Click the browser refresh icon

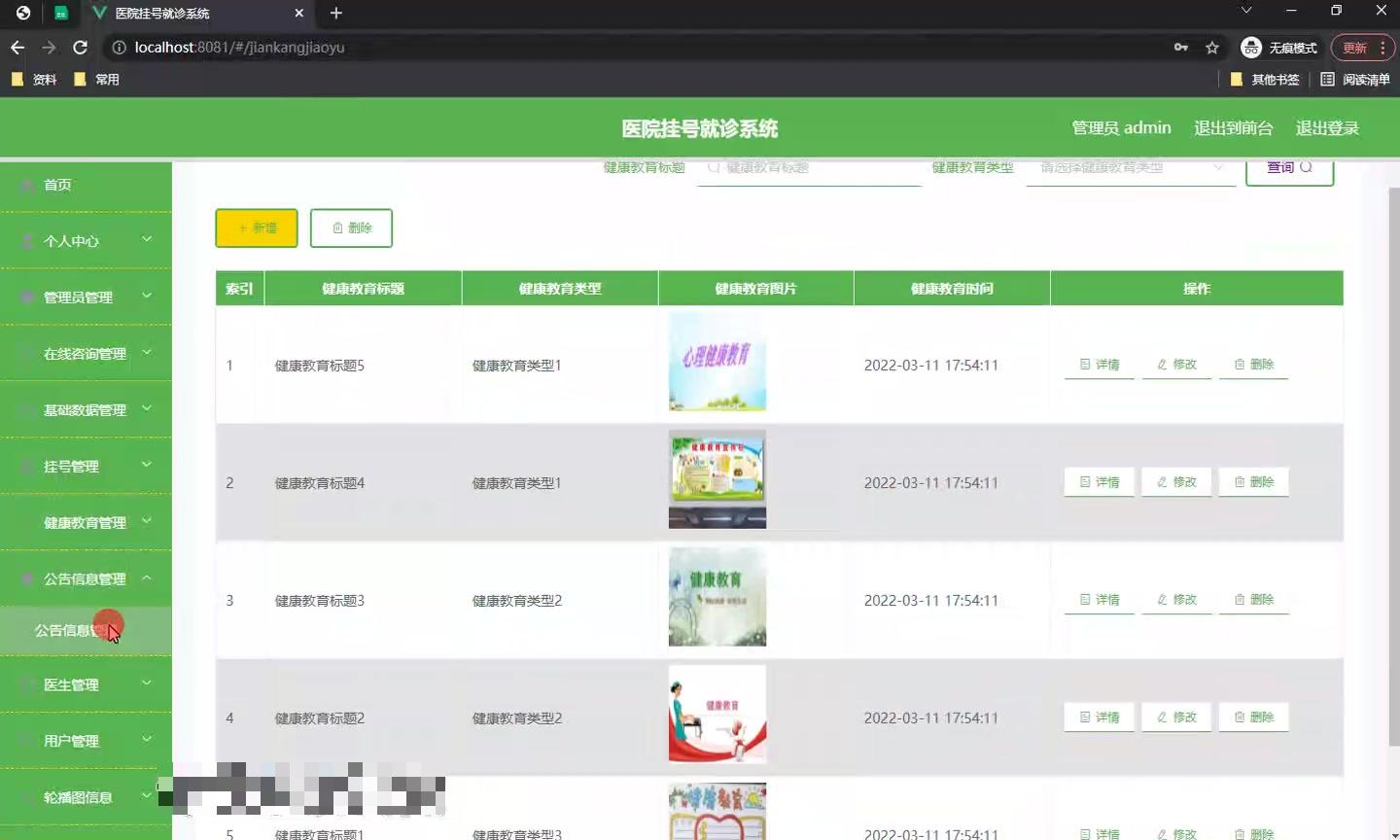click(x=81, y=47)
